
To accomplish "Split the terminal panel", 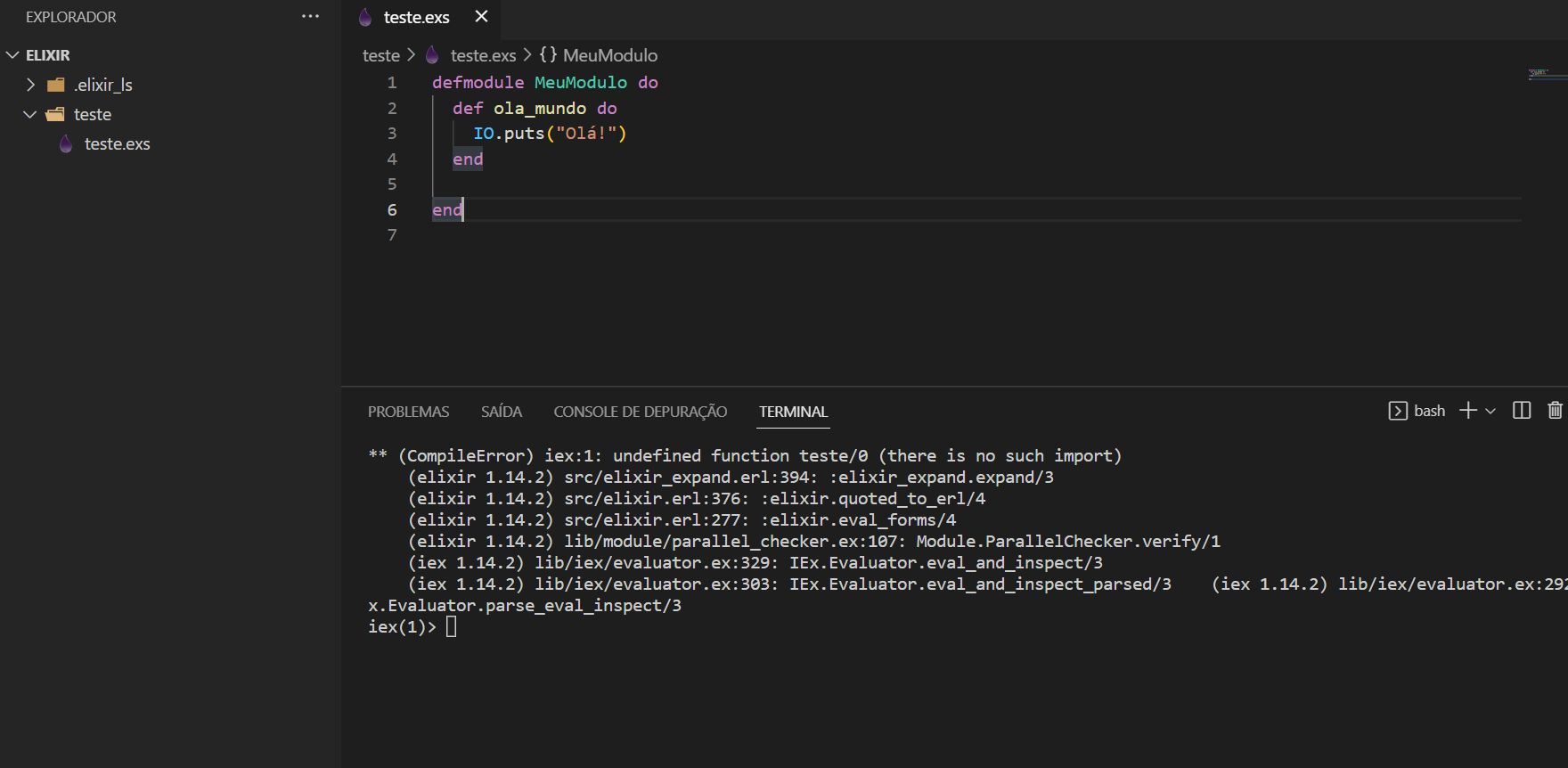I will [1522, 410].
